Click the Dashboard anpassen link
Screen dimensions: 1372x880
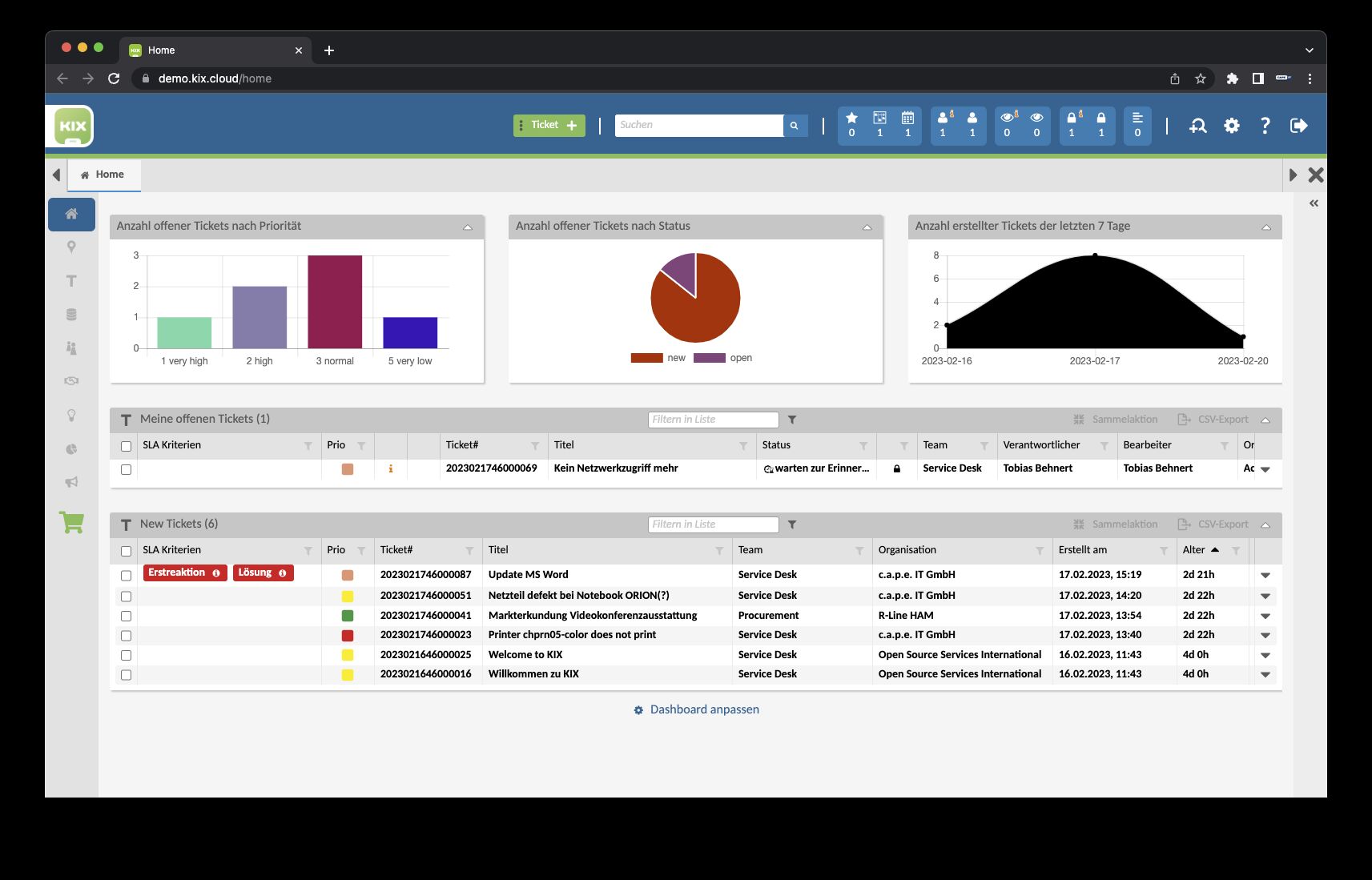coord(703,709)
